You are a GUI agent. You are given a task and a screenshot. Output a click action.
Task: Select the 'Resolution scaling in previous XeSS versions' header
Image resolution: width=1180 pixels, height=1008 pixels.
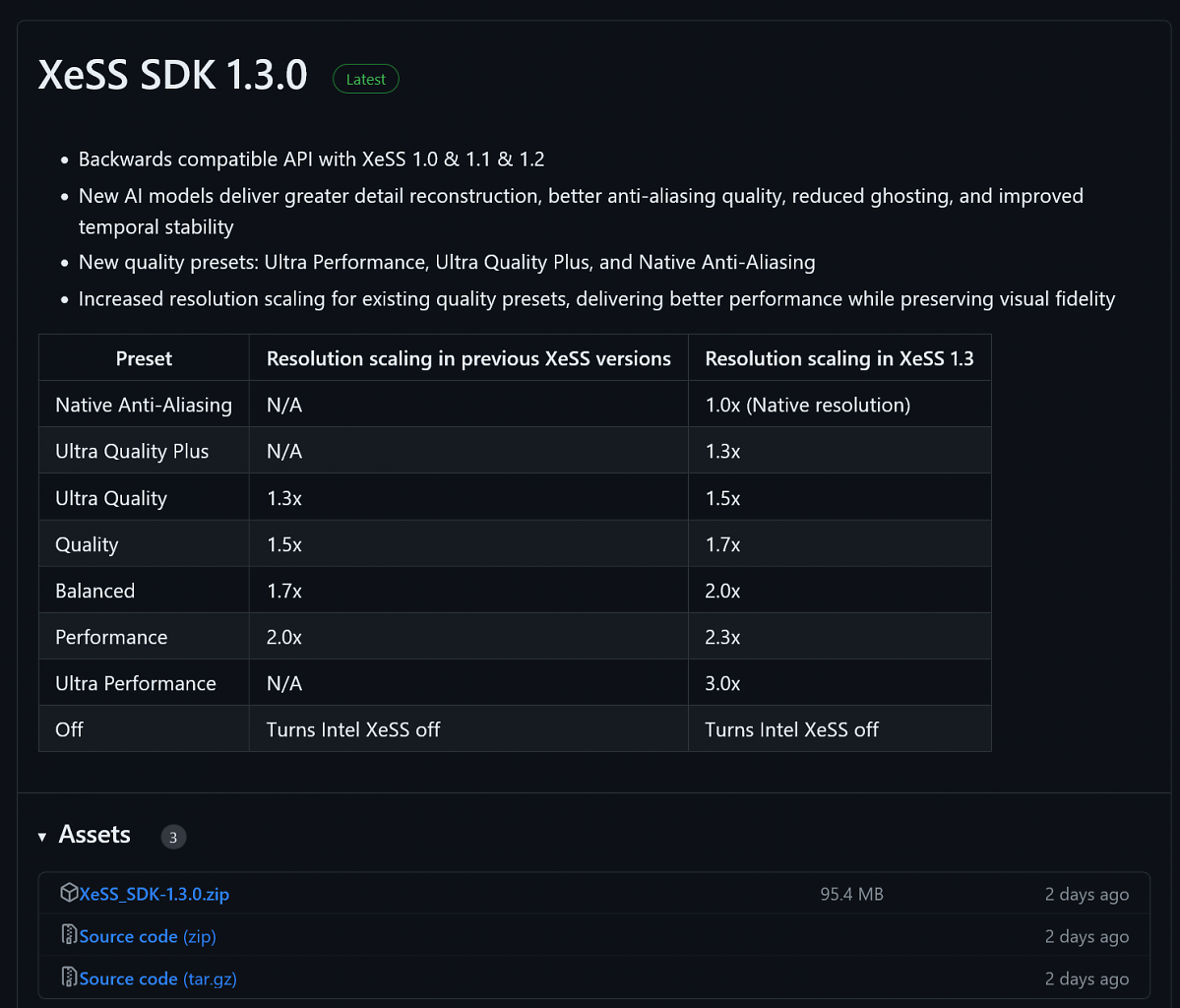468,358
